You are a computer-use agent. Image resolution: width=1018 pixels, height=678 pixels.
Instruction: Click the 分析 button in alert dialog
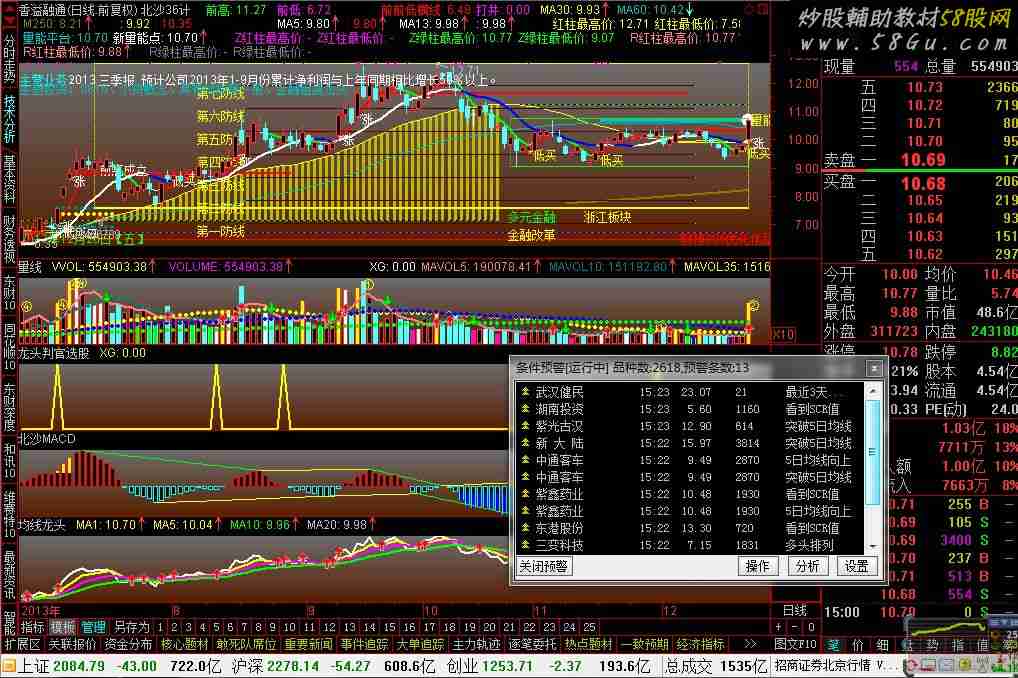point(807,566)
